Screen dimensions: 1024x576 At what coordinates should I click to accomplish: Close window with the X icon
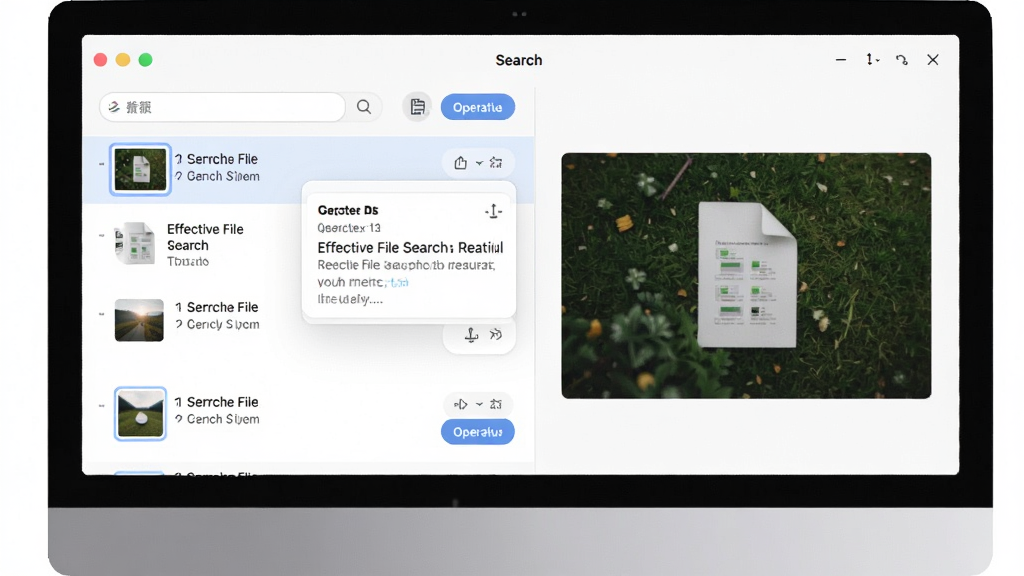pos(933,59)
